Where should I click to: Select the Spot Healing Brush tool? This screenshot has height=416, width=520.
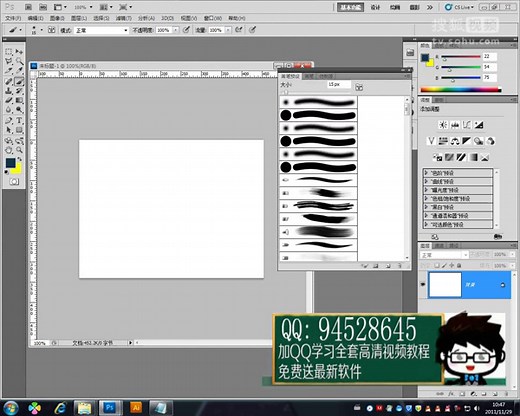(9, 81)
